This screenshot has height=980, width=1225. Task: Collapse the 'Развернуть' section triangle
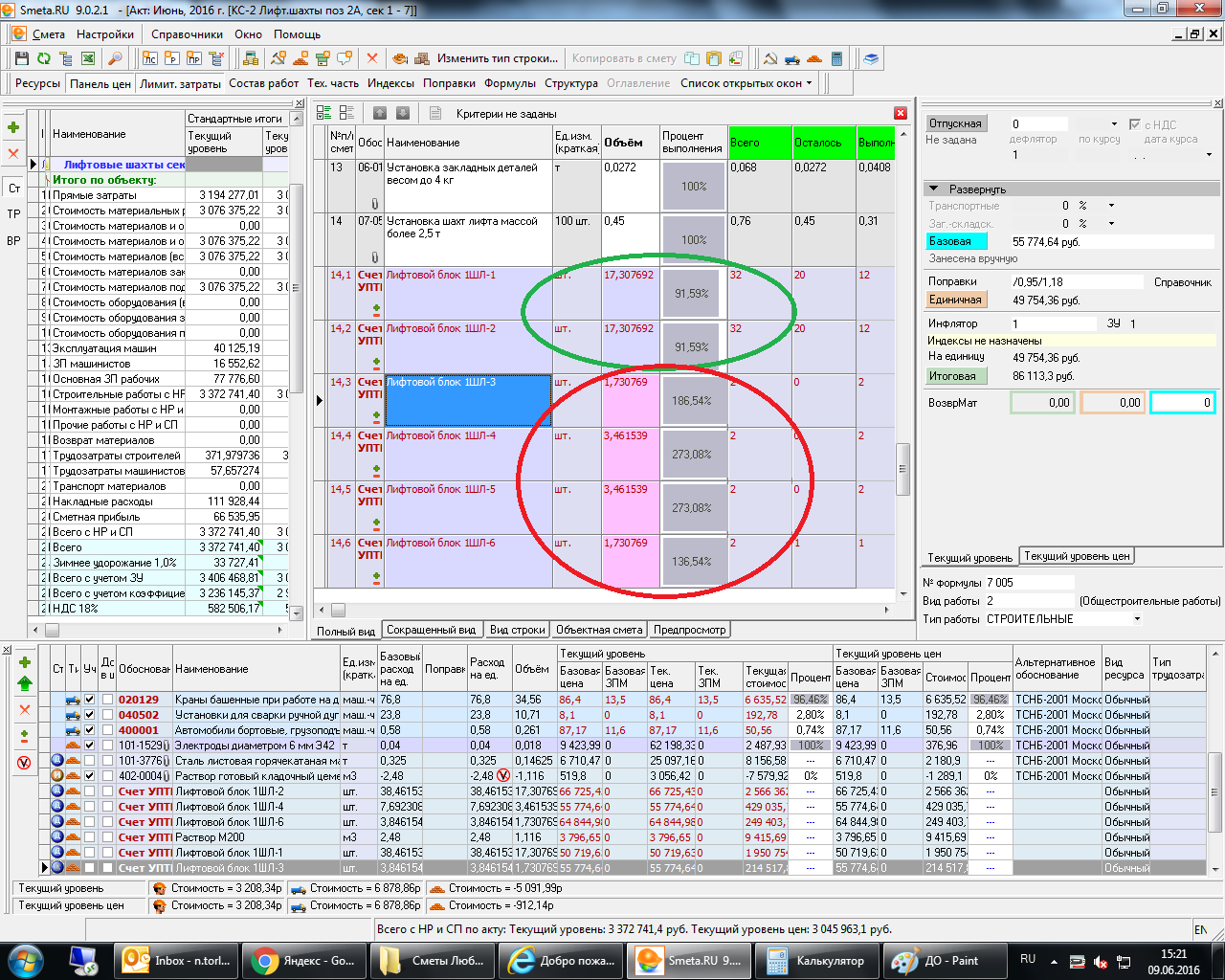(933, 189)
